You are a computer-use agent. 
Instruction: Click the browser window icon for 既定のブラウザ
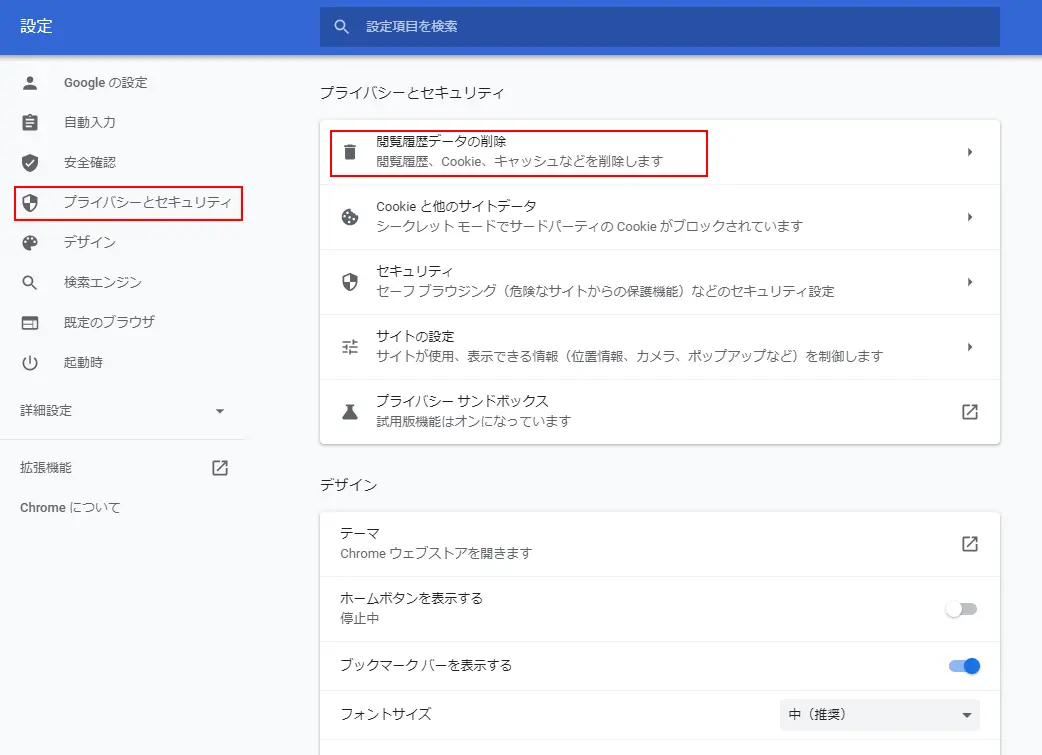(x=30, y=323)
